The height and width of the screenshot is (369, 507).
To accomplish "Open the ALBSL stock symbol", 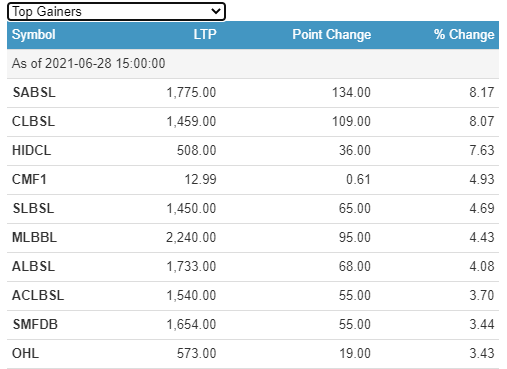I will pyautogui.click(x=33, y=266).
